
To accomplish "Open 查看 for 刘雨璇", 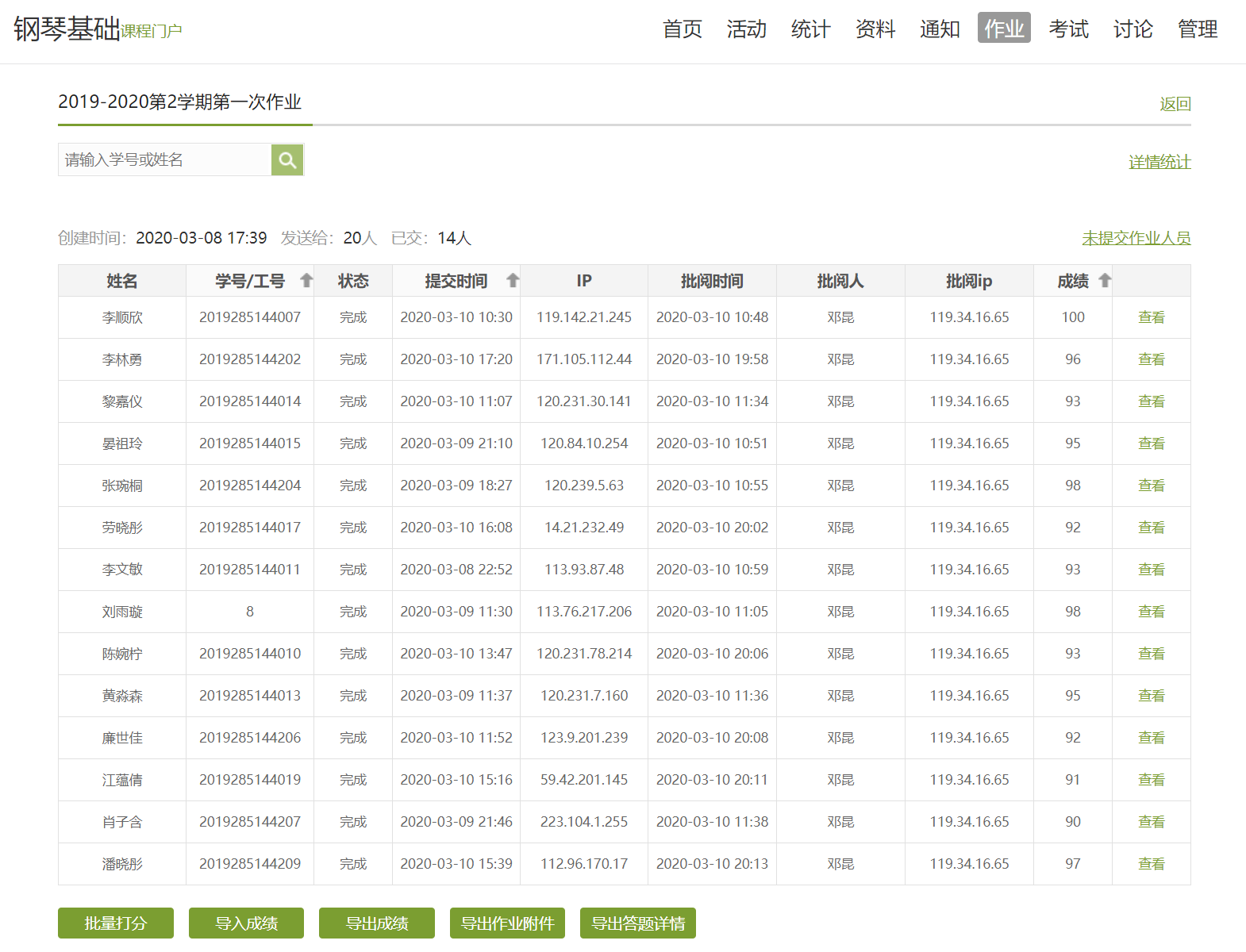I will [1151, 612].
